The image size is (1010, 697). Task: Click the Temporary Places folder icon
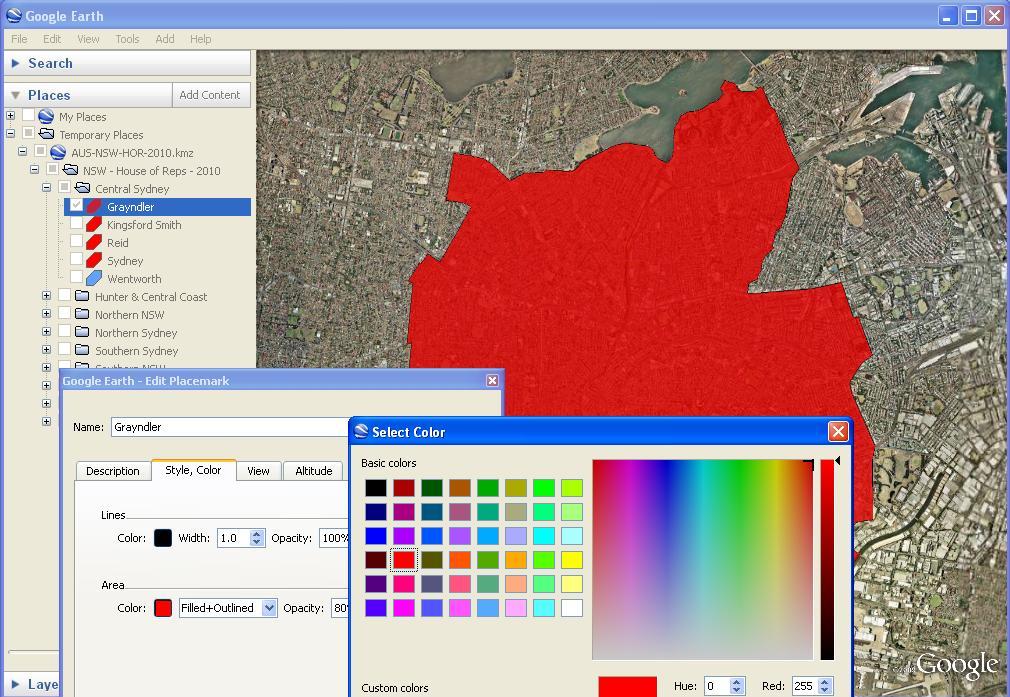46,134
